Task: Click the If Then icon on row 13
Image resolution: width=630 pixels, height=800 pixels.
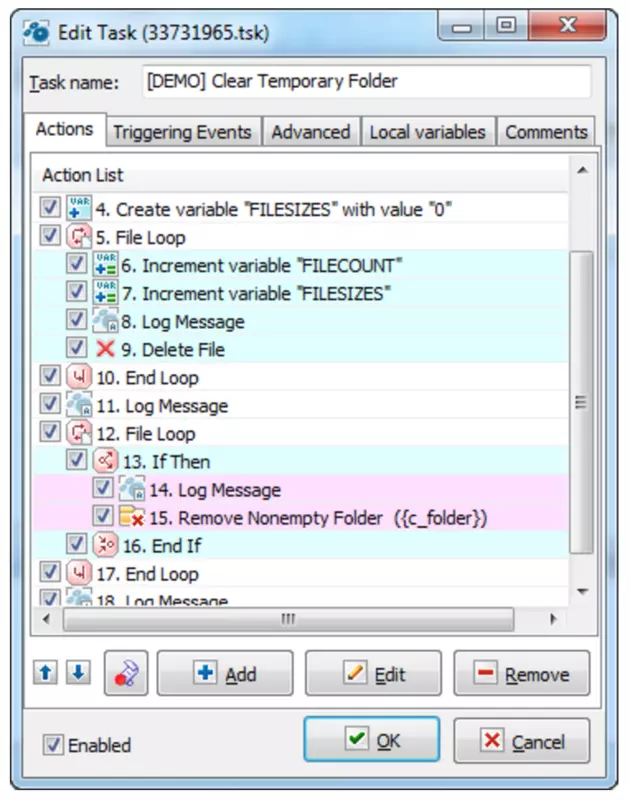Action: point(106,461)
